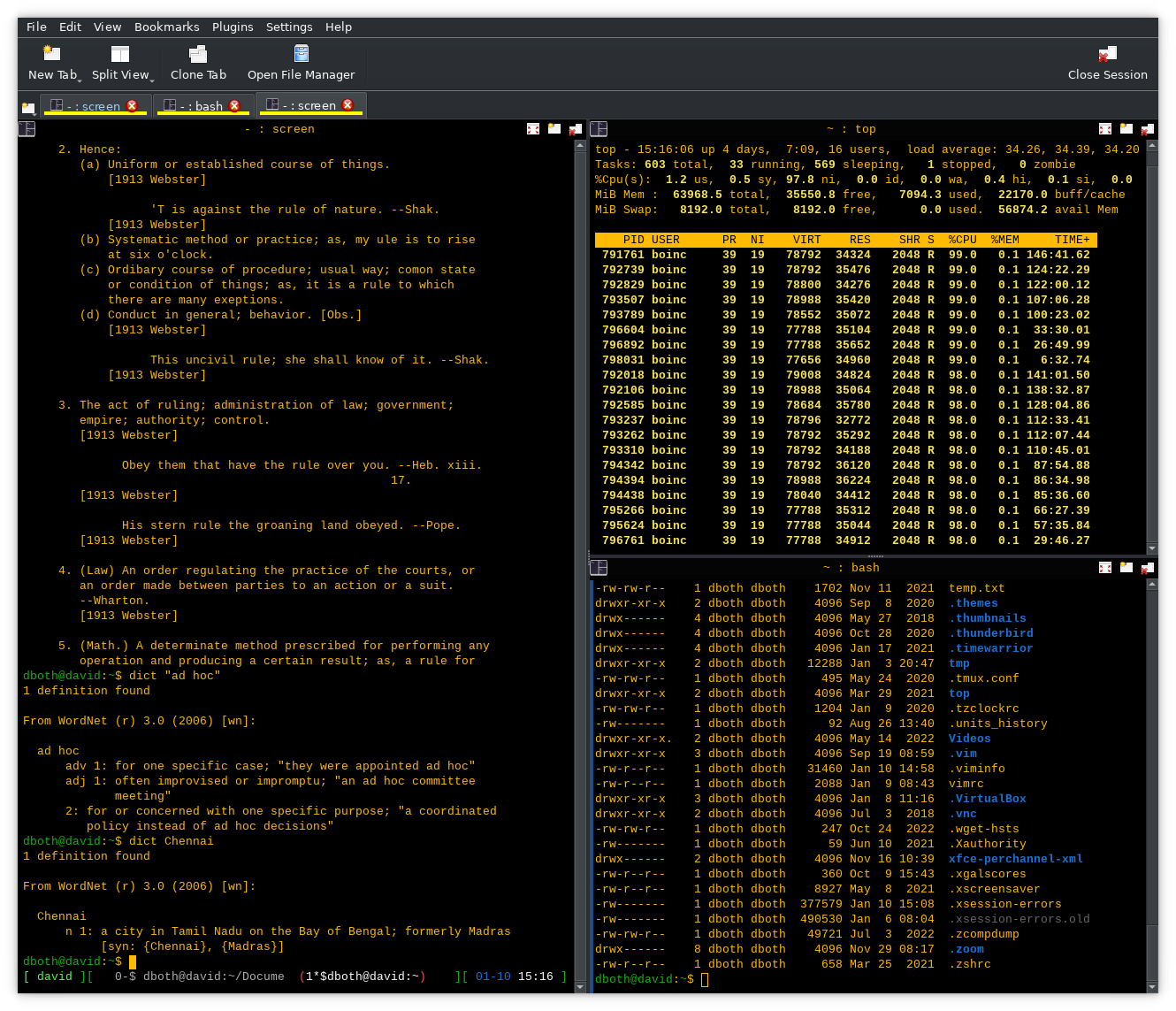Switch to the bash tab
The width and height of the screenshot is (1176, 1011).
click(x=203, y=106)
